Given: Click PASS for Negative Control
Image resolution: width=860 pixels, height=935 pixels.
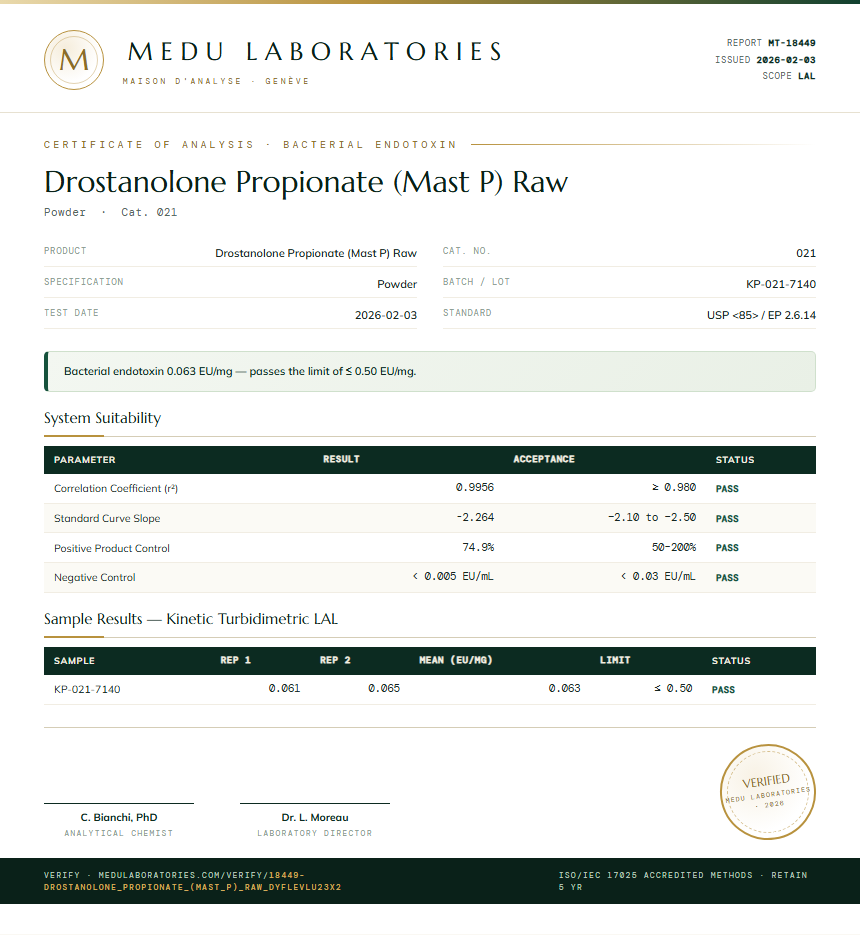Looking at the screenshot, I should click(727, 578).
